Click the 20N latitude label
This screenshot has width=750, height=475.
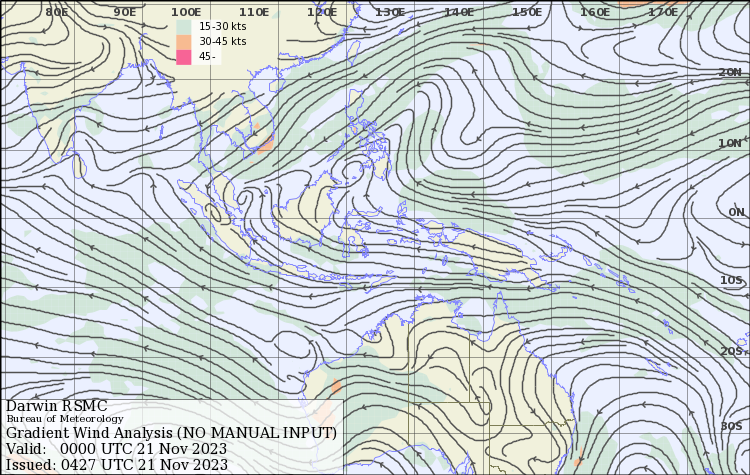(x=730, y=73)
